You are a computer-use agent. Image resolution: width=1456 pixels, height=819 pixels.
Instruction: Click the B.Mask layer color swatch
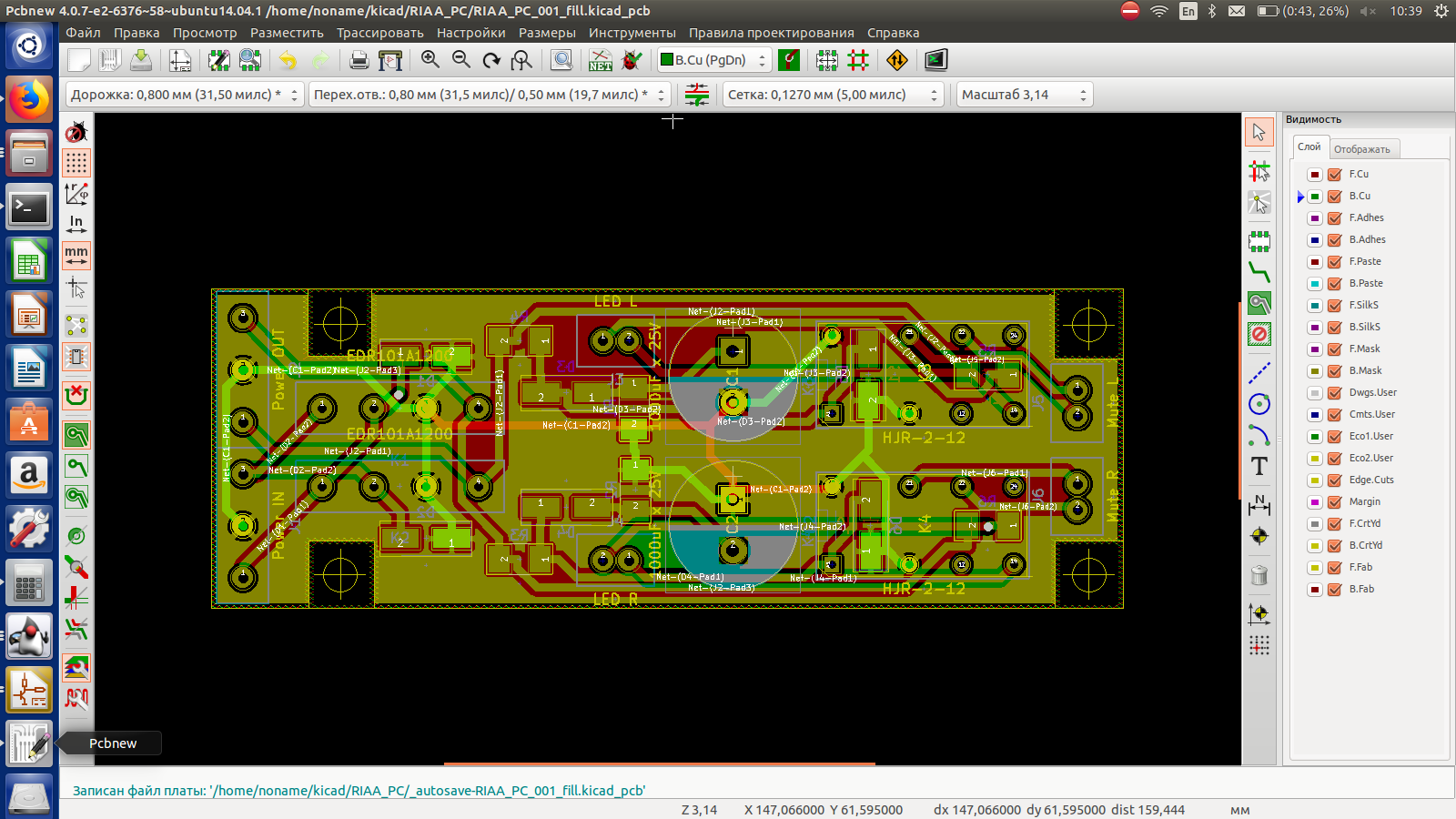(x=1315, y=371)
